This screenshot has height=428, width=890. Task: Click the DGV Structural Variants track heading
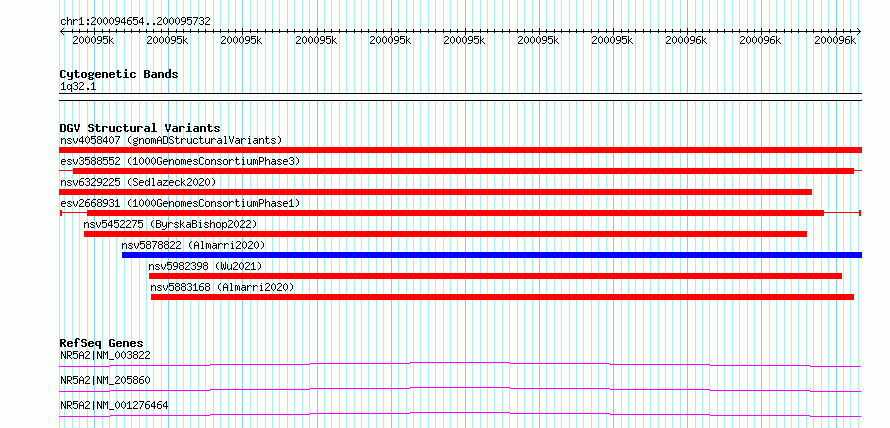pos(140,128)
